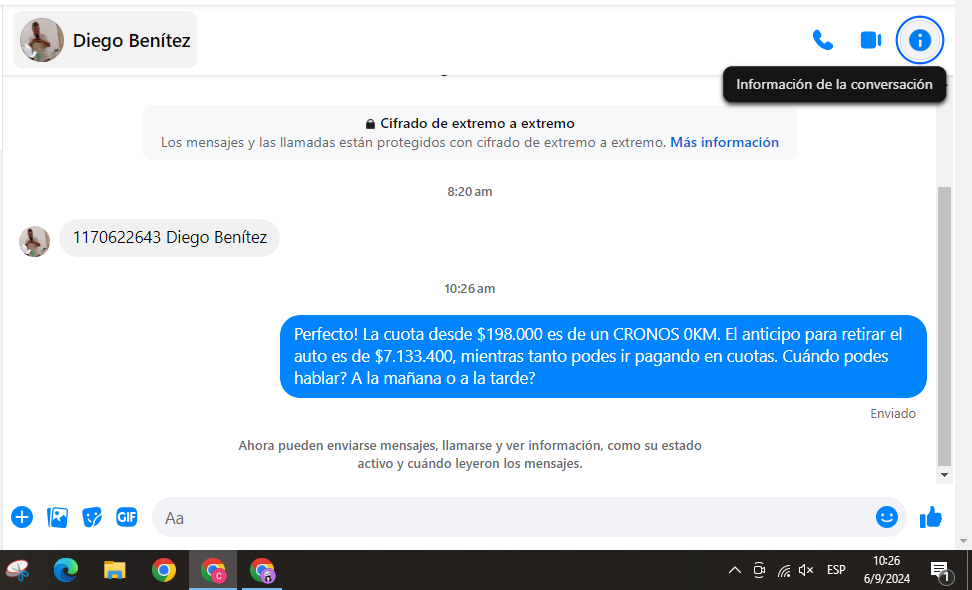Image resolution: width=972 pixels, height=590 pixels.
Task: Click the '8:20 am' timestamp
Action: click(x=470, y=192)
